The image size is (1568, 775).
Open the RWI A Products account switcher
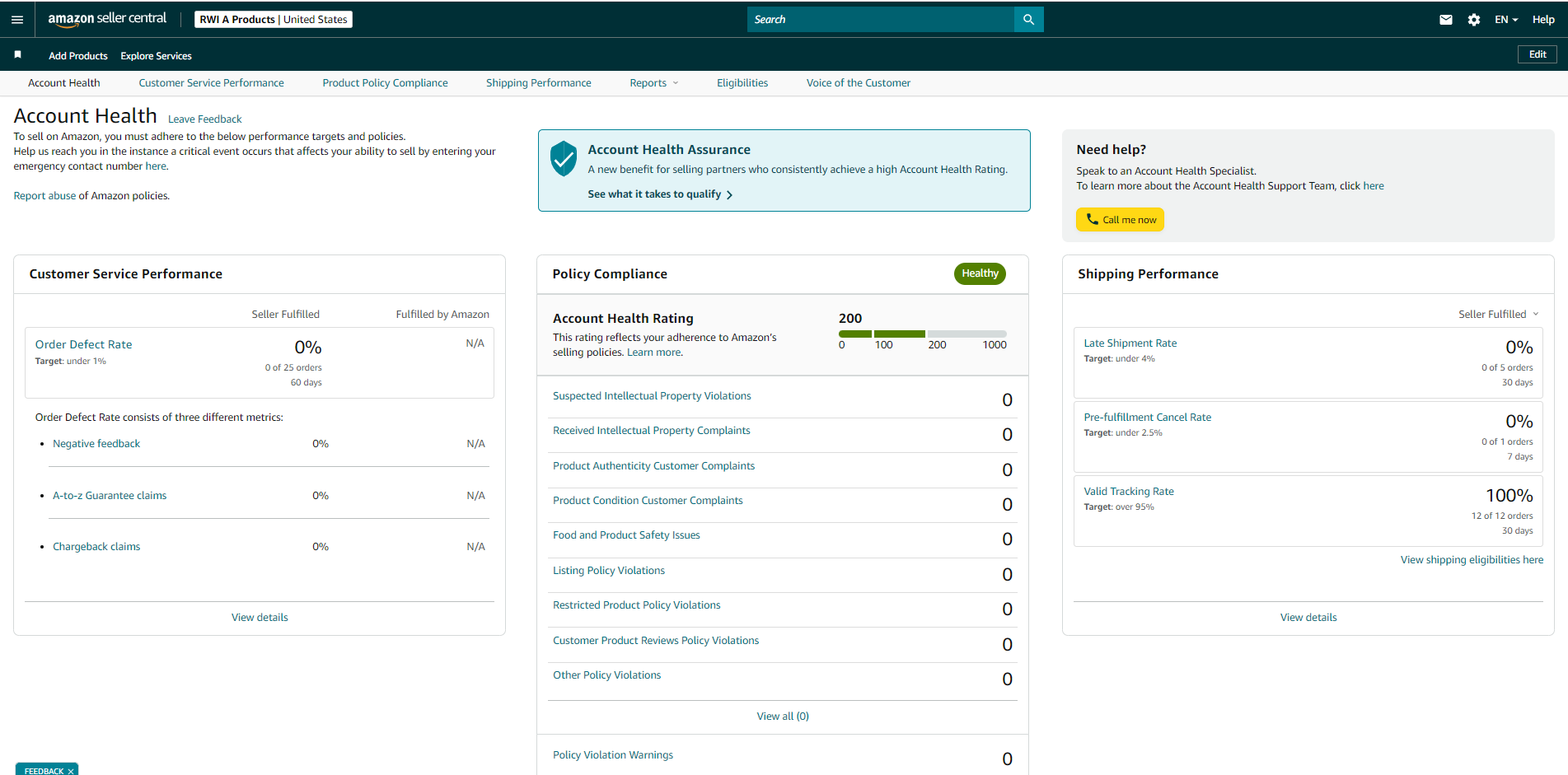(274, 20)
